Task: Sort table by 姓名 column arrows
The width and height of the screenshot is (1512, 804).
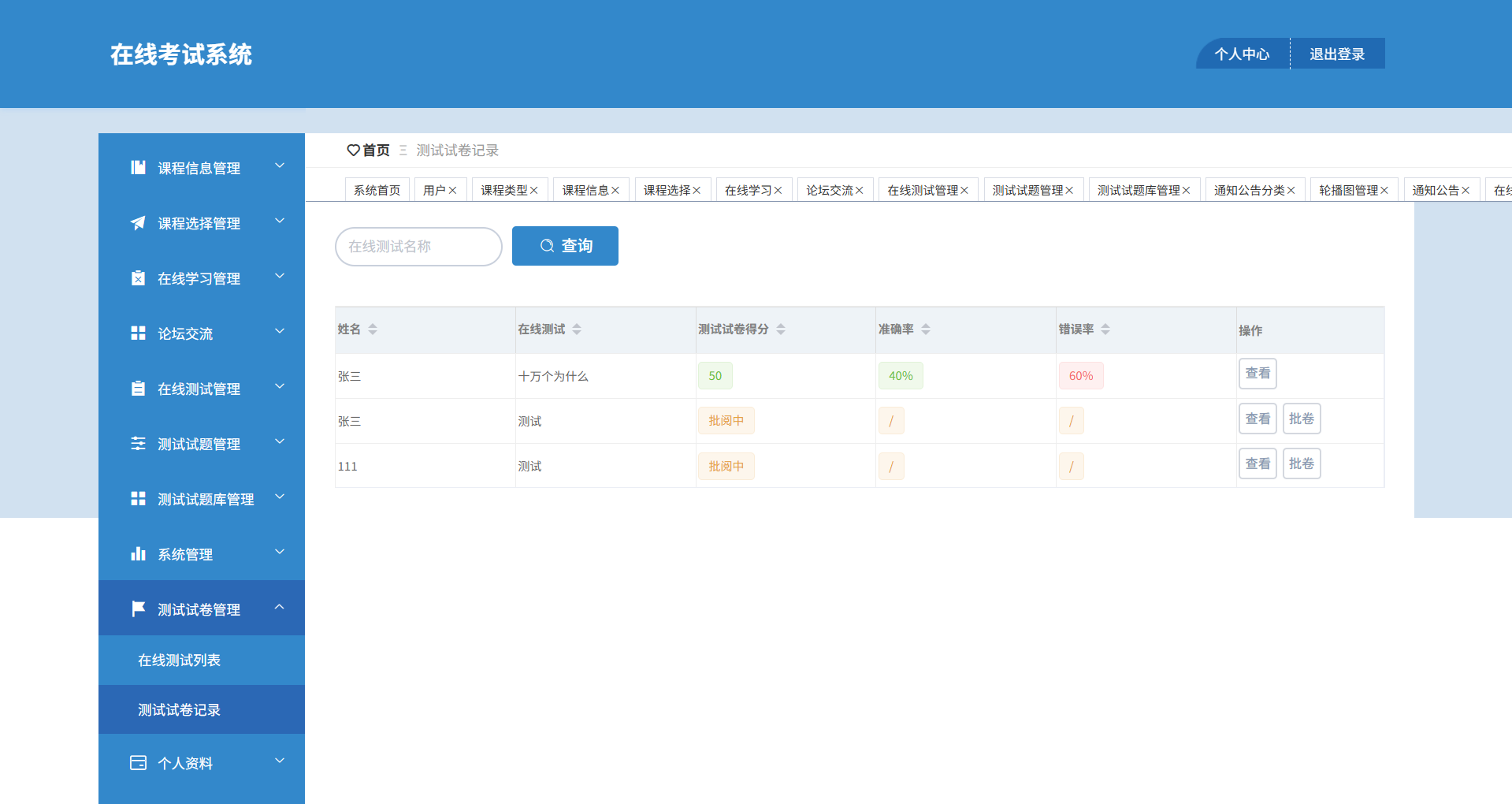Action: tap(373, 329)
